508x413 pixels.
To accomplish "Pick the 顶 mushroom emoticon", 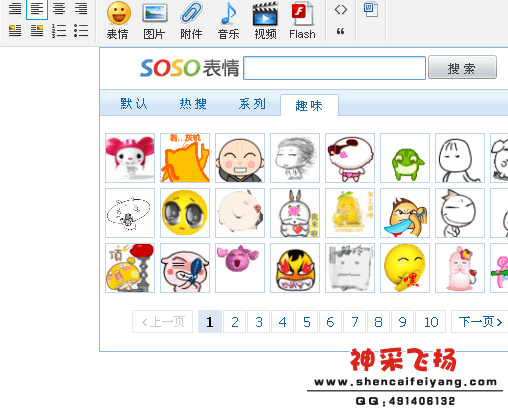I will tap(130, 268).
